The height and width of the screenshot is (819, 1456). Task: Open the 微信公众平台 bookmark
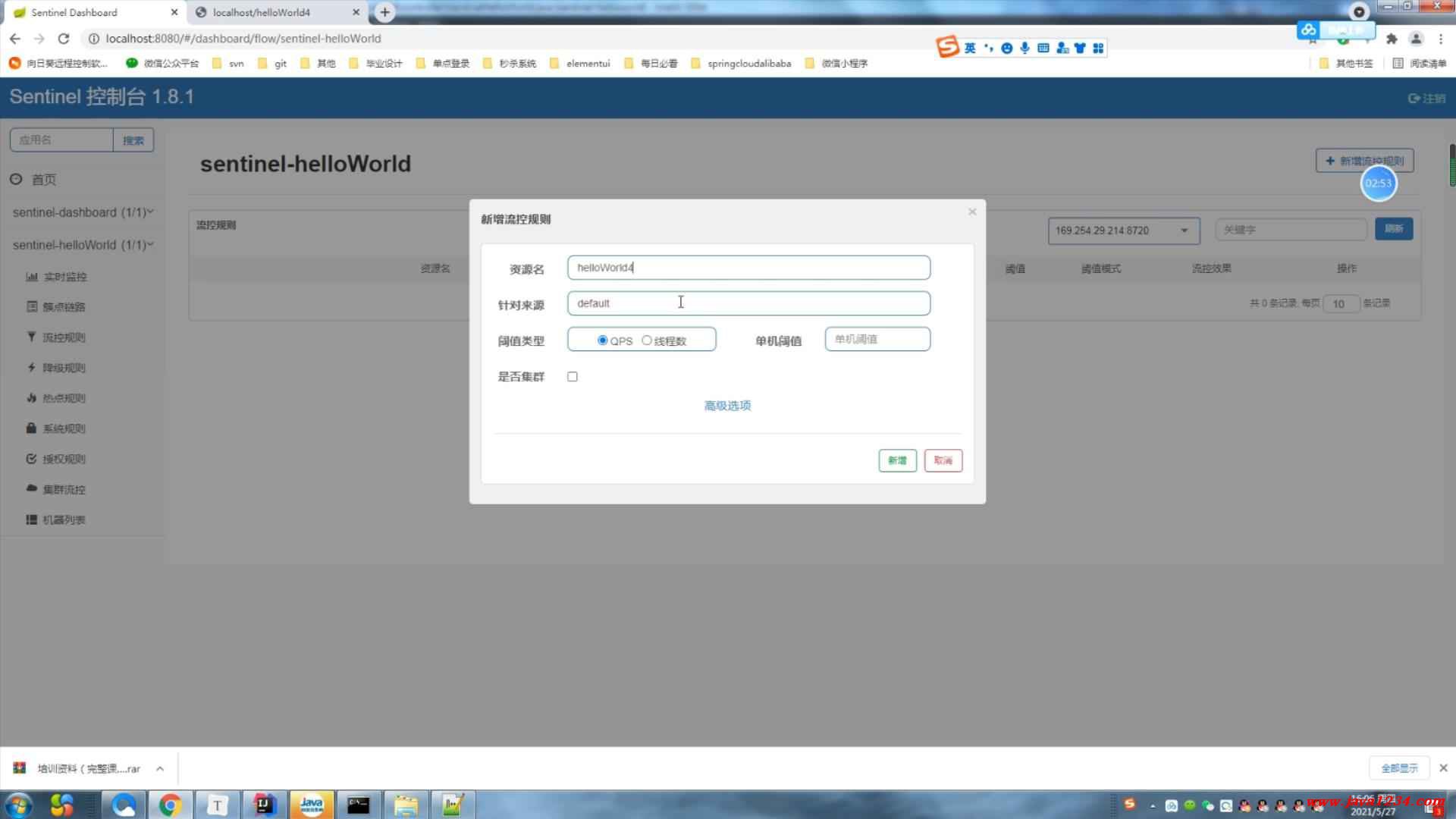pos(162,64)
